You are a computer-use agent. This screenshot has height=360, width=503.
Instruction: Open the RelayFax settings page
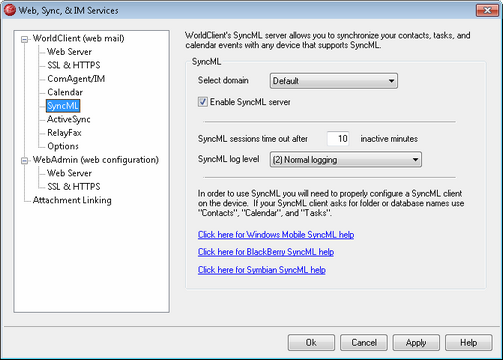(x=64, y=133)
